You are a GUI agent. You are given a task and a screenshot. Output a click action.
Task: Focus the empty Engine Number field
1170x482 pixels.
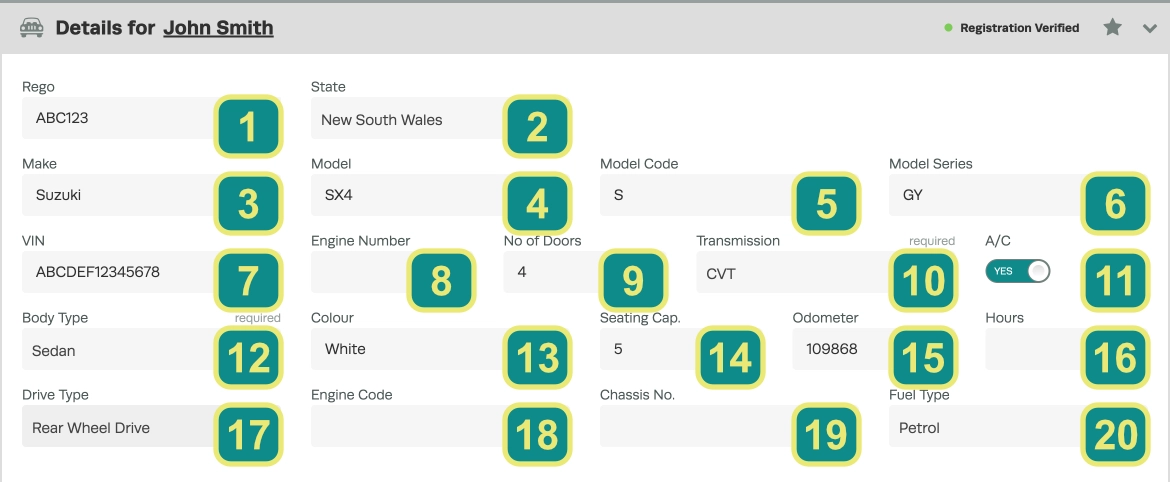392,272
